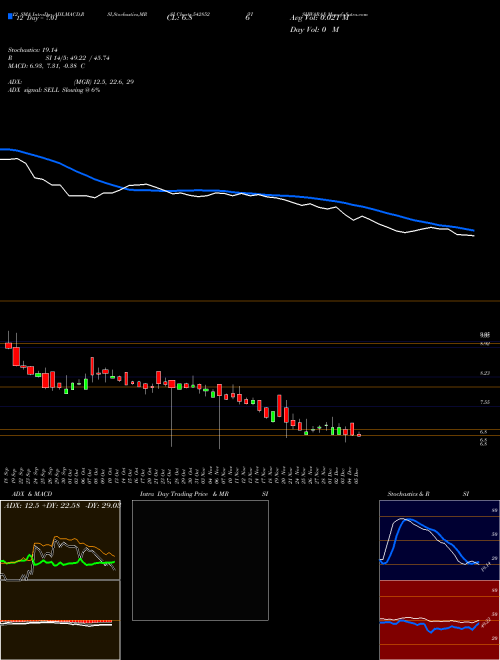The width and height of the screenshot is (500, 660).
Task: Click the 'SI 14/5: 49.22 / 45.74' value
Action: pyautogui.click(x=77, y=58)
